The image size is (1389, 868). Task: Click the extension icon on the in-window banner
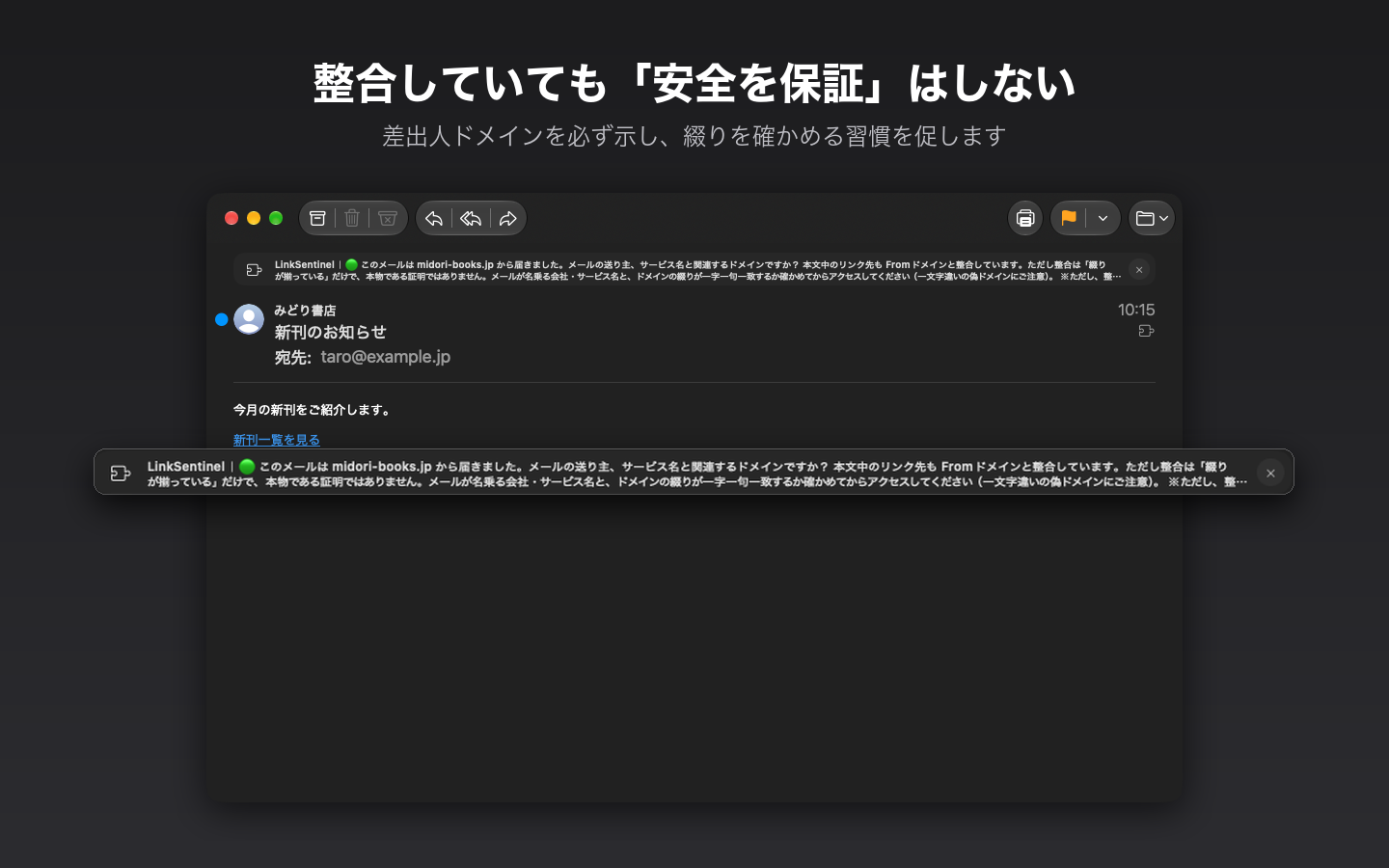point(254,270)
